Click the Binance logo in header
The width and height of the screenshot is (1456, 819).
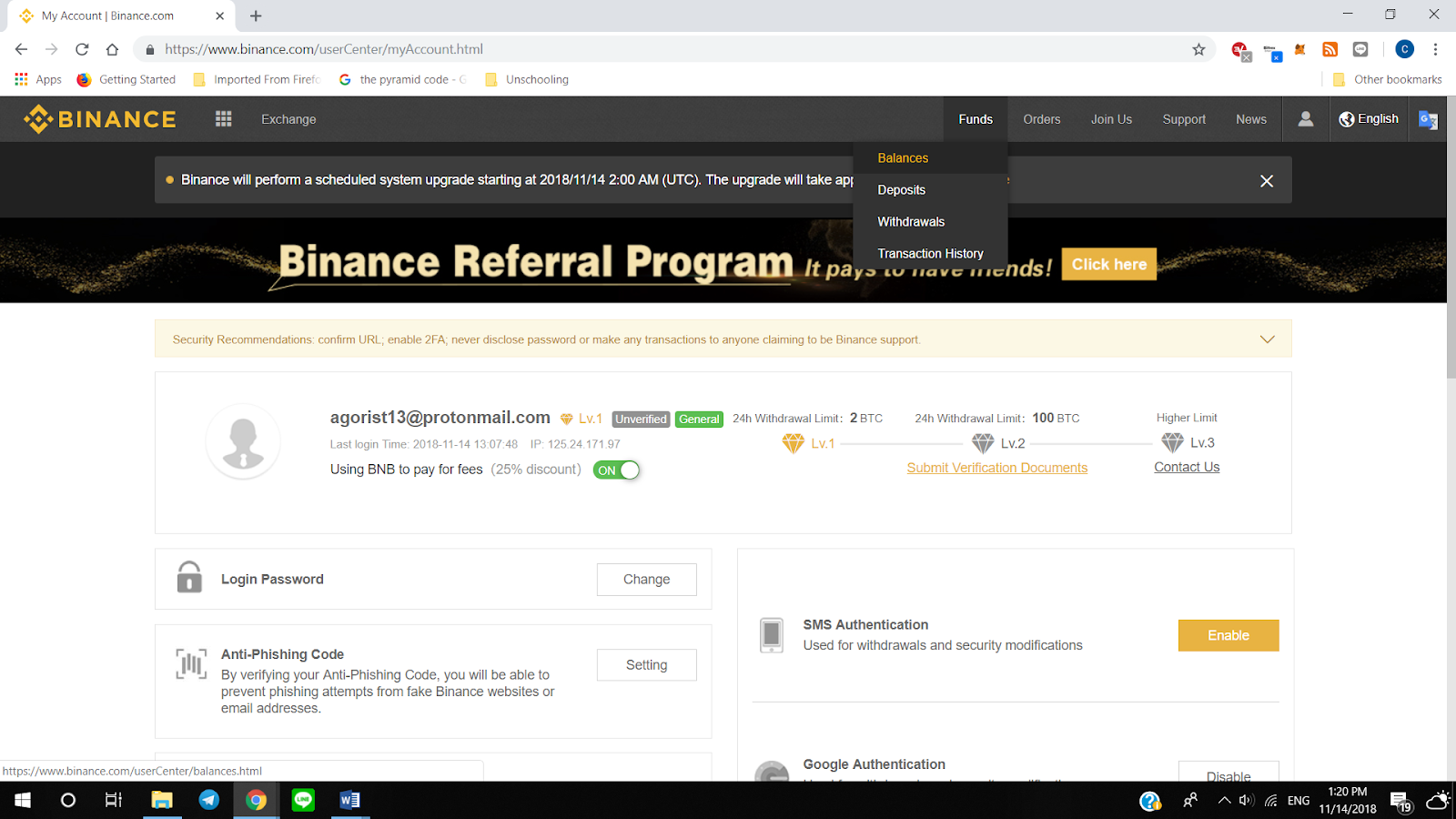pos(100,119)
